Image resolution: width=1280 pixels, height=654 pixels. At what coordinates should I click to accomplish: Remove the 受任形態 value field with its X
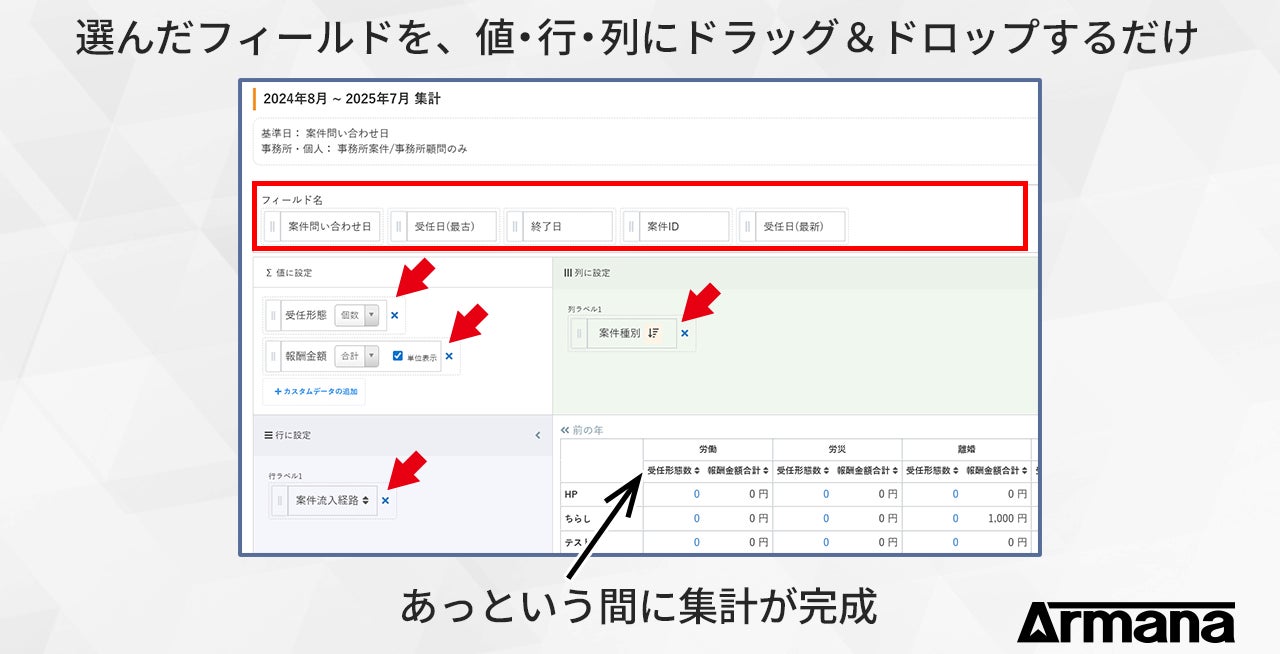pos(394,315)
